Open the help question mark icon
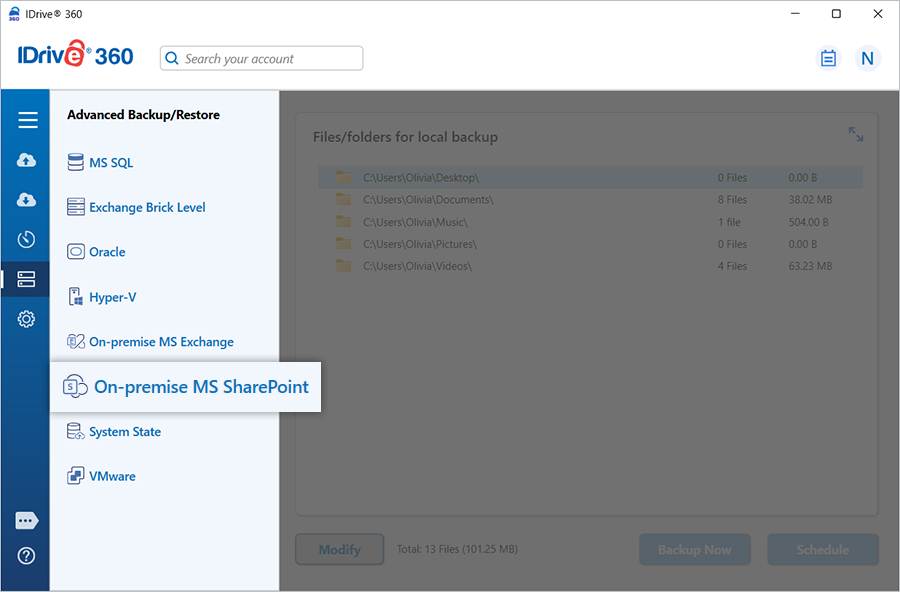900x592 pixels. pos(27,556)
